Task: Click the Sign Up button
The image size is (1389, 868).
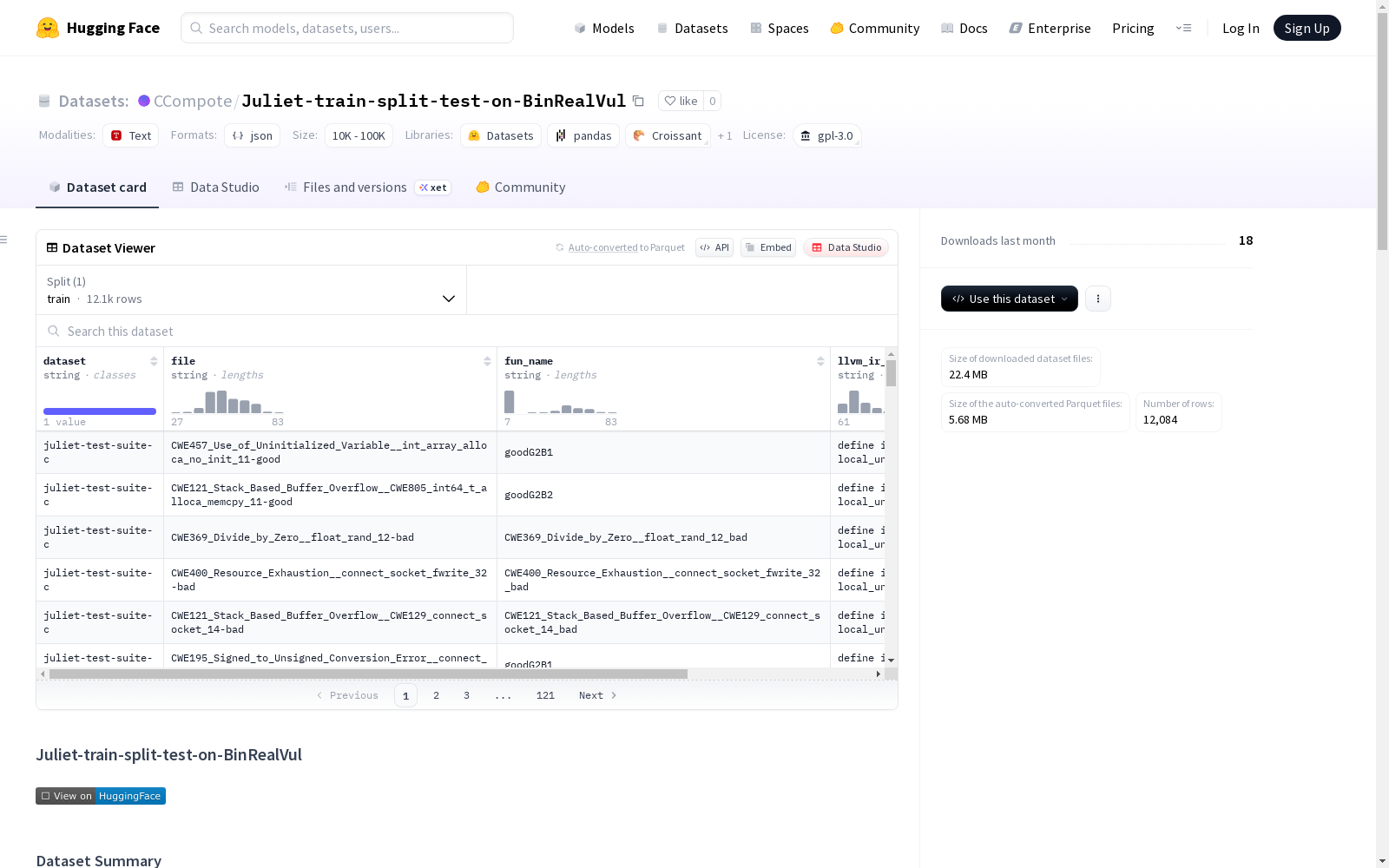Action: coord(1307,28)
